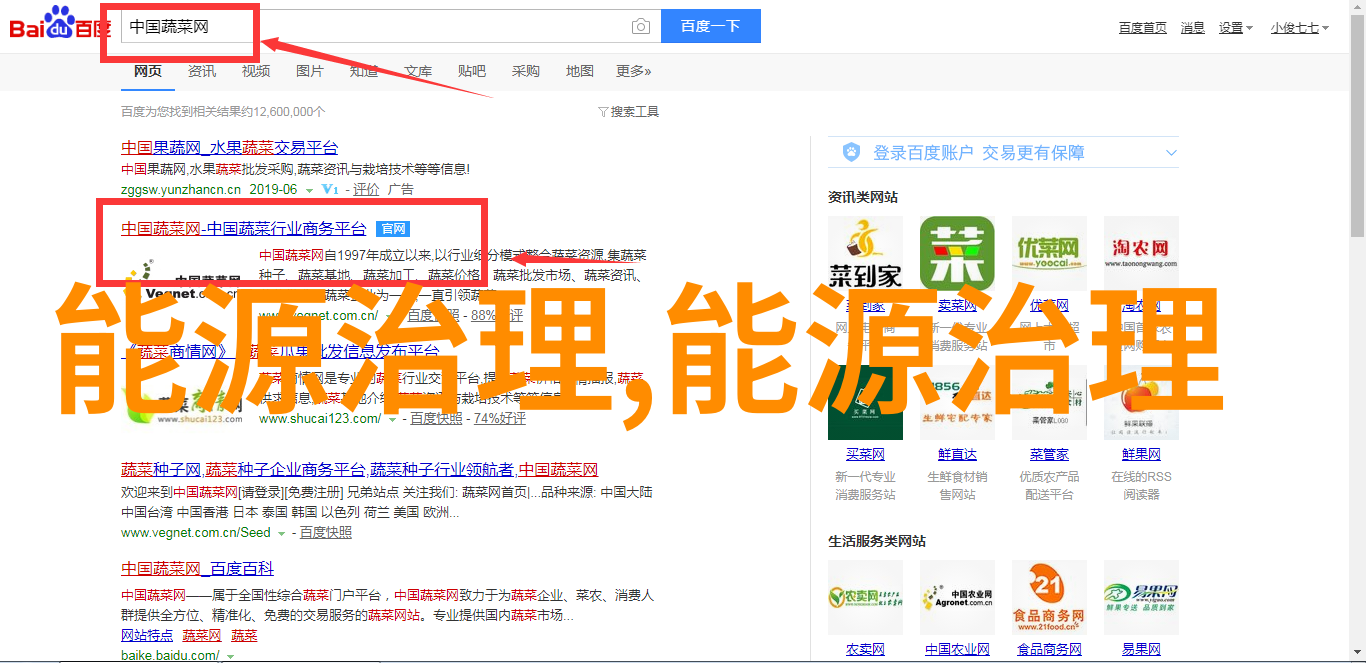
Task: Switch to the 视频 tab
Action: (256, 71)
